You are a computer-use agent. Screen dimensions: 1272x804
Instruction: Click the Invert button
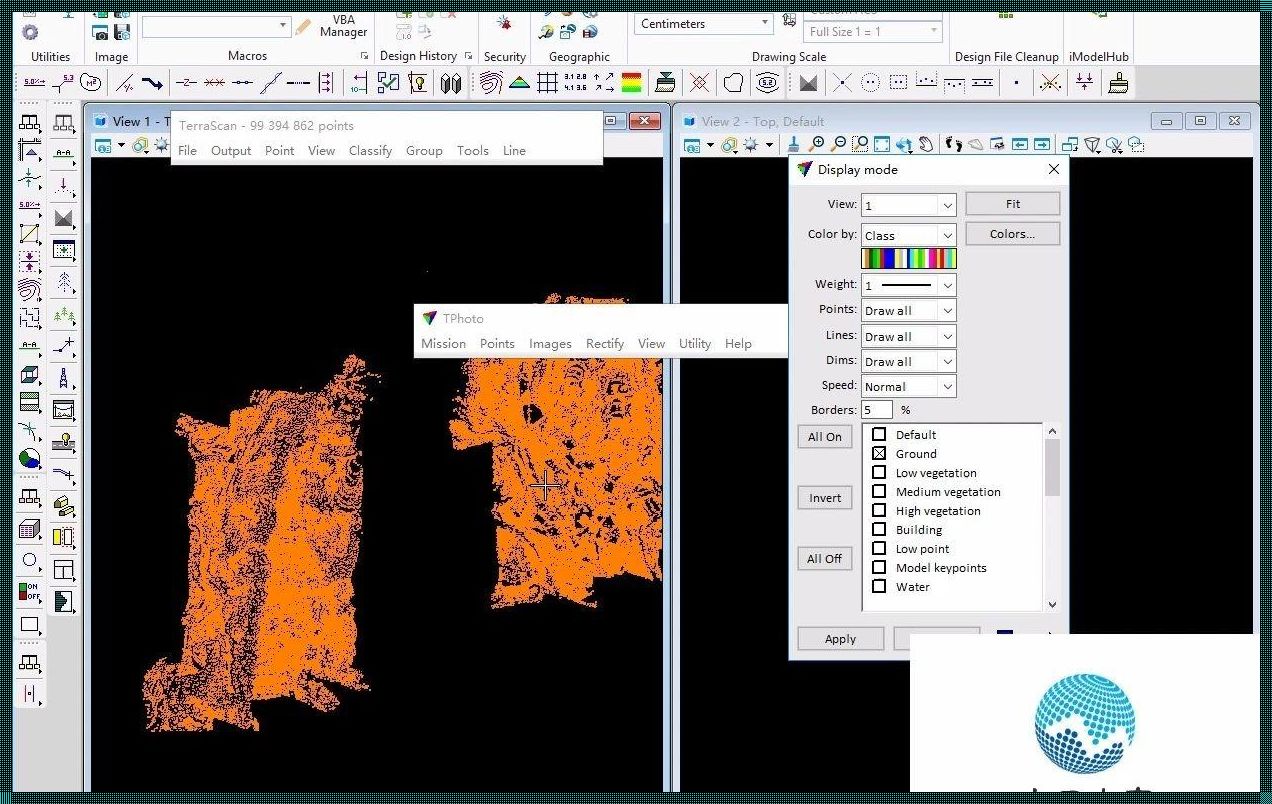[x=825, y=497]
